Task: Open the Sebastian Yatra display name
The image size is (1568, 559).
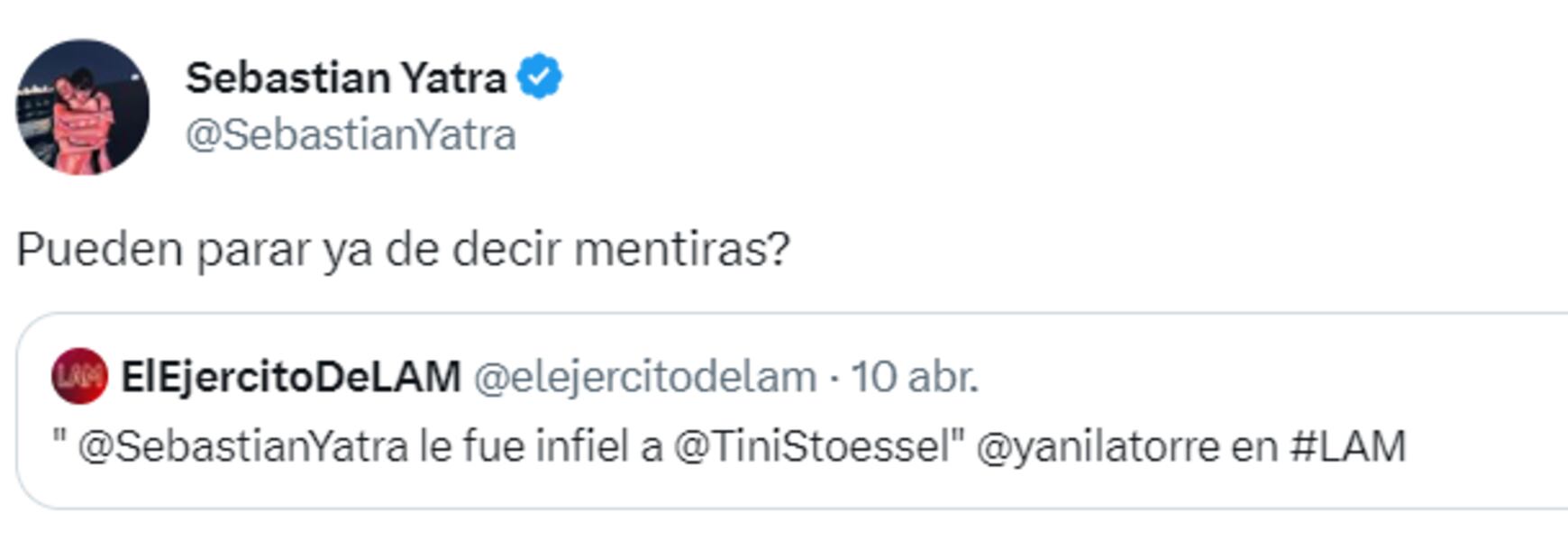Action: [345, 78]
